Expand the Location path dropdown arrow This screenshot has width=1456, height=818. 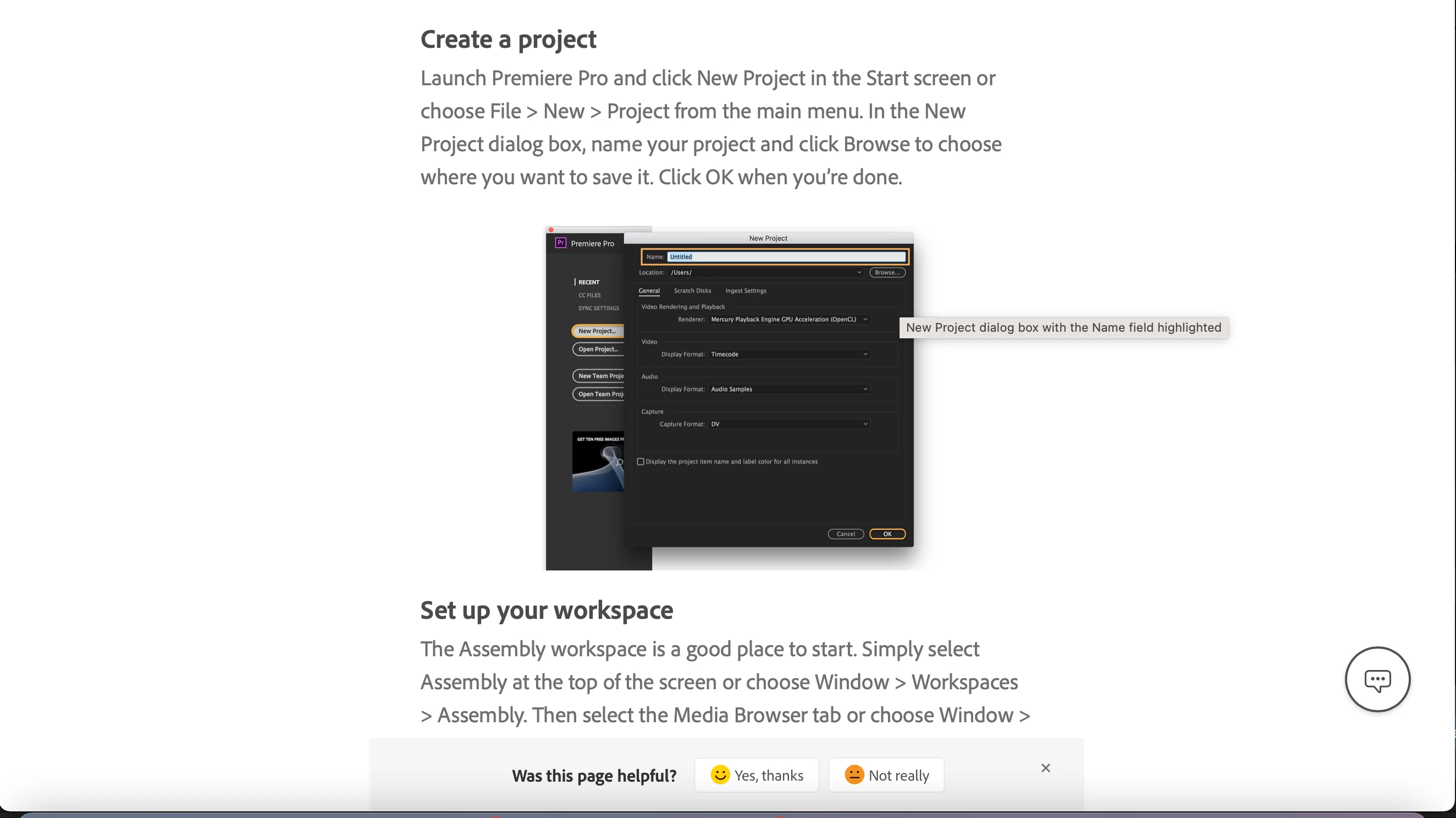click(858, 272)
